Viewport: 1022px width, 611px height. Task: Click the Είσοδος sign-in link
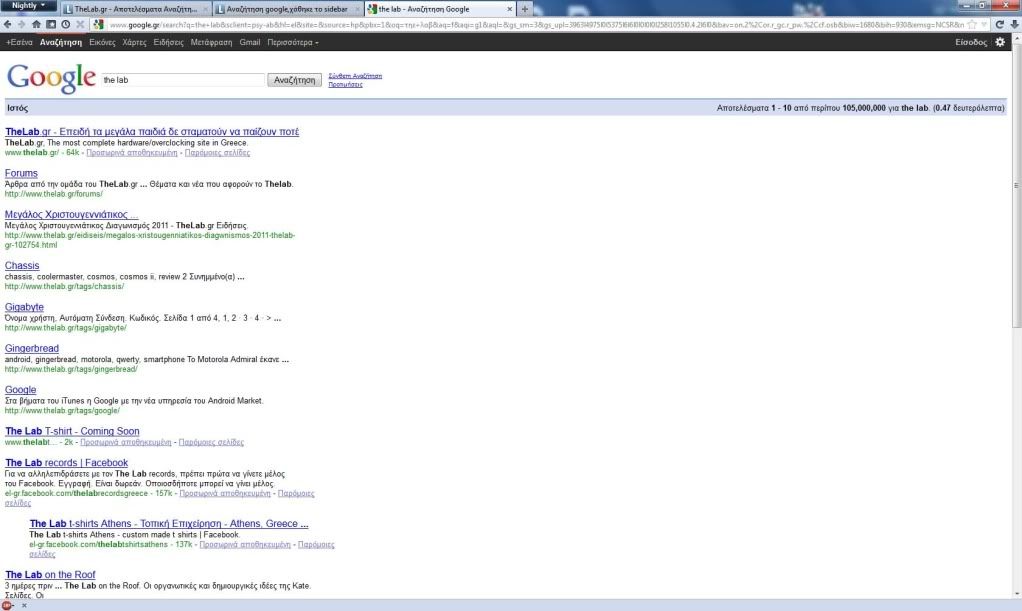(x=971, y=43)
